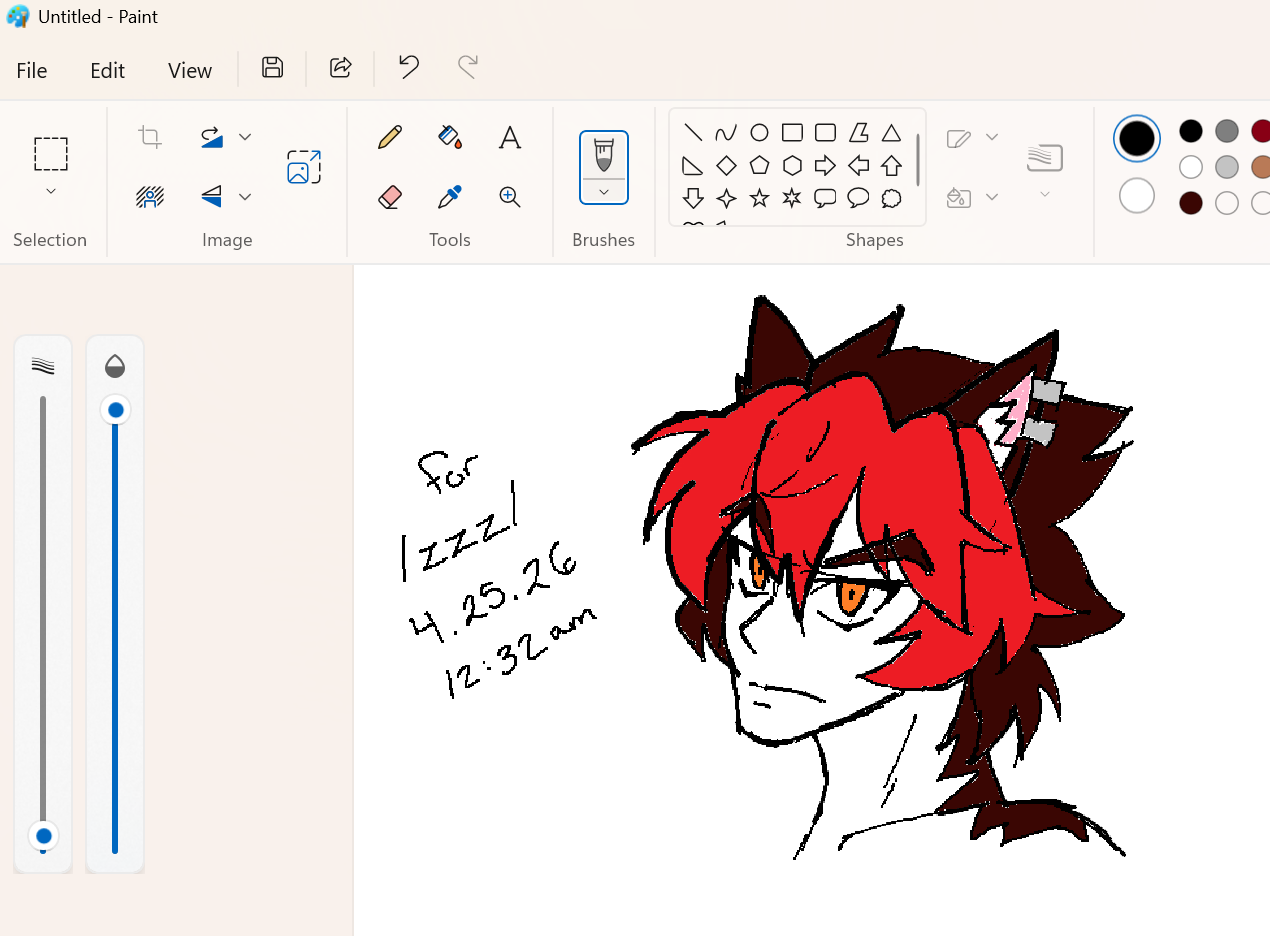The width and height of the screenshot is (1270, 936).
Task: Select the Fill bucket tool
Action: [x=450, y=137]
